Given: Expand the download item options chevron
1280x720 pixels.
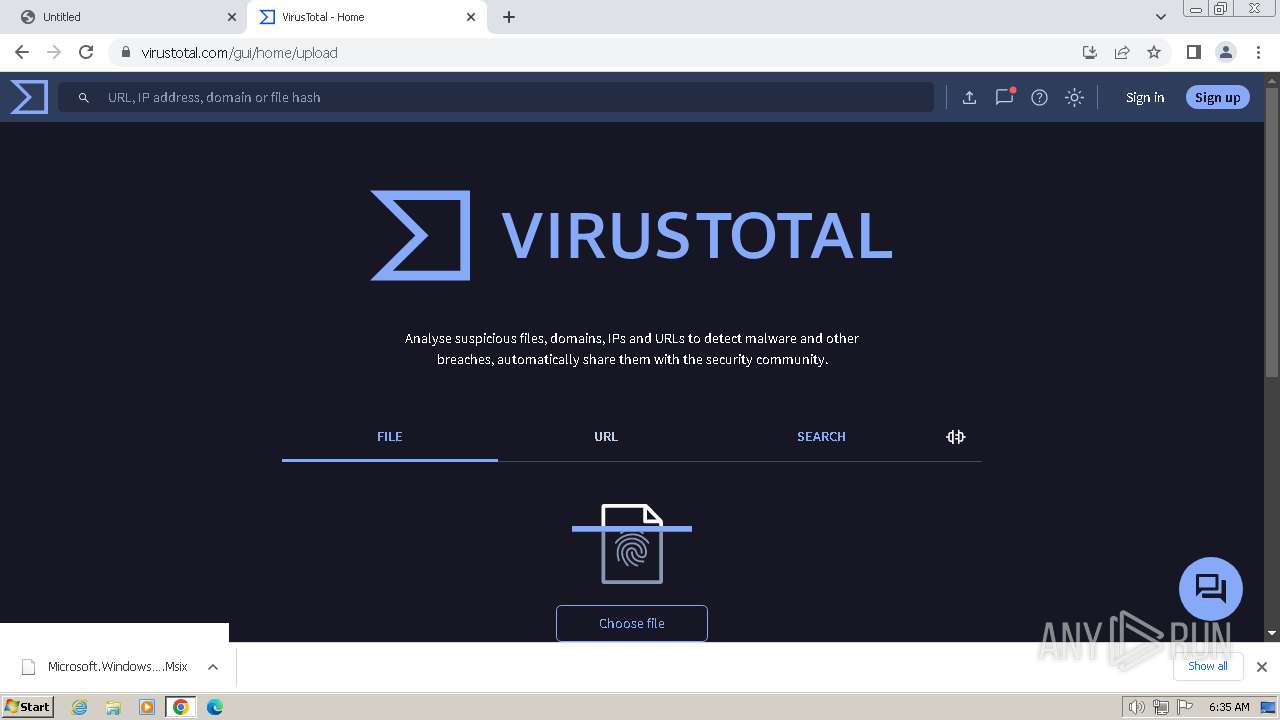Looking at the screenshot, I should [213, 667].
